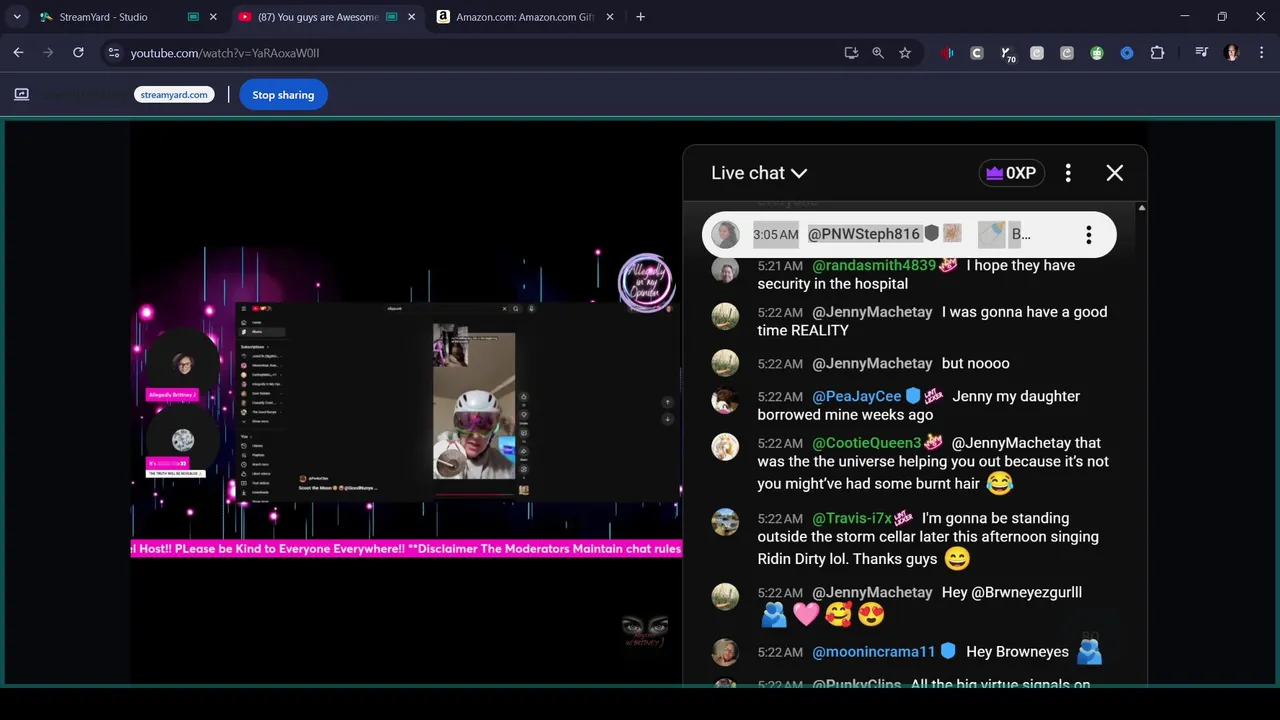
Task: Click @moonincrama11 profile avatar
Action: coord(725,653)
